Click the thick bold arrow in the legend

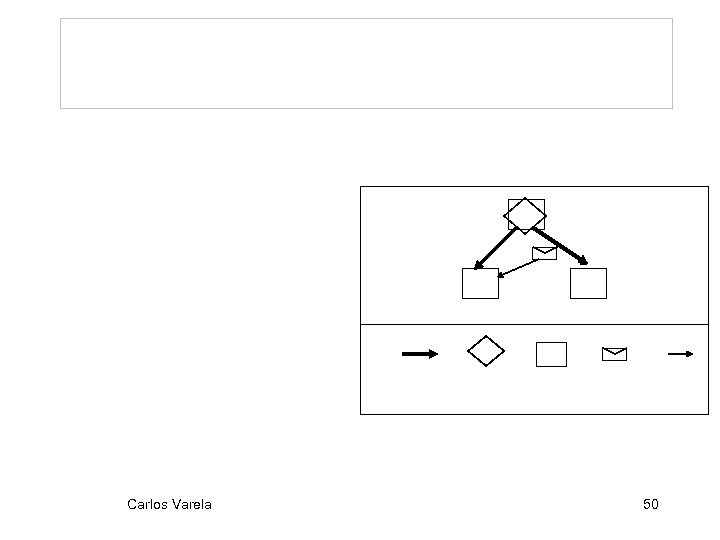coord(419,354)
